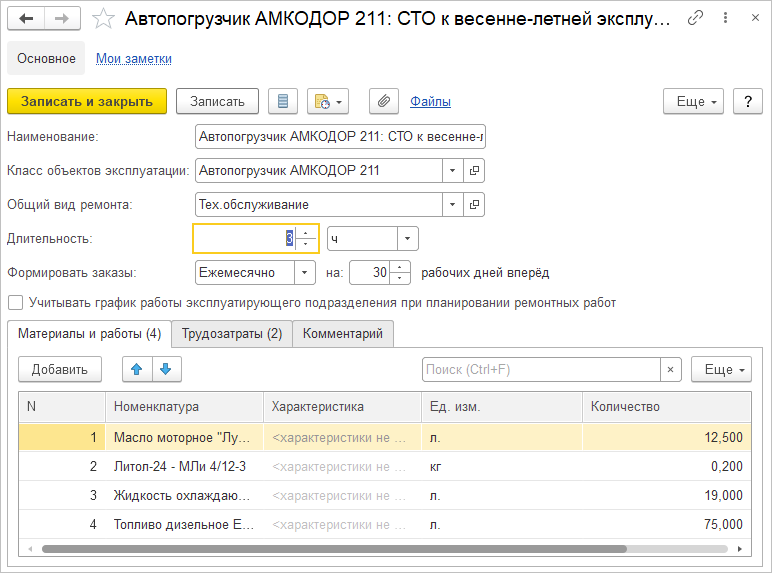Open the Автопогрузчик АМКОДОР 211 class form icon
Image resolution: width=775 pixels, height=575 pixels.
474,171
